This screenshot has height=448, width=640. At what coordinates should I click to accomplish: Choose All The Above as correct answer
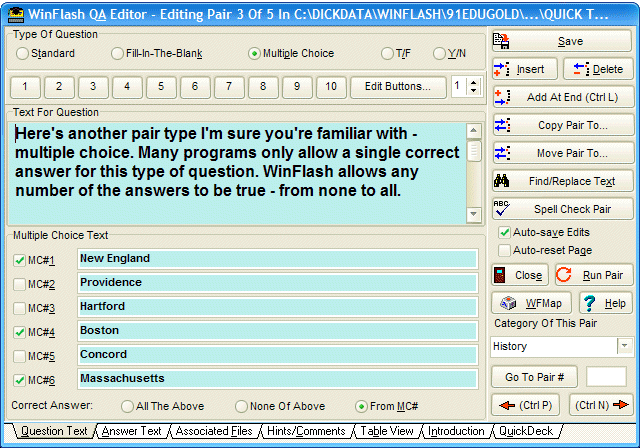coord(127,406)
